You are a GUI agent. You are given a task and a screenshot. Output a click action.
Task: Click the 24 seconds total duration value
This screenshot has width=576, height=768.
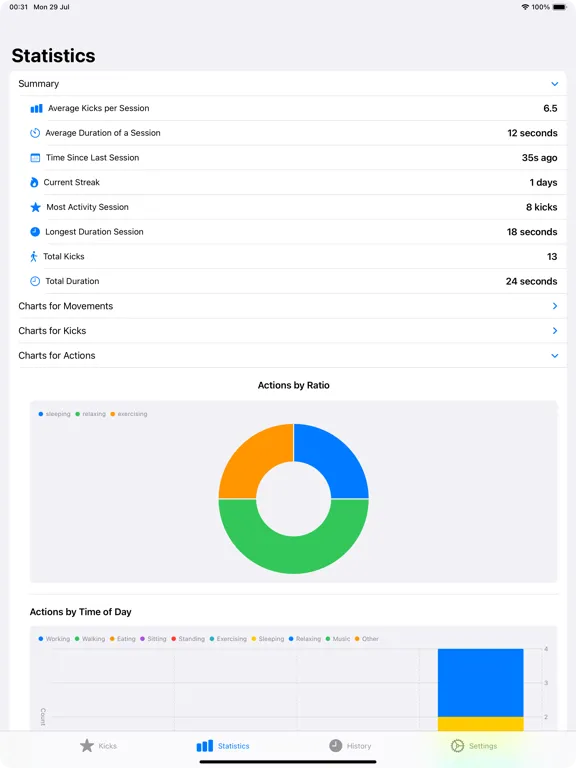(531, 281)
